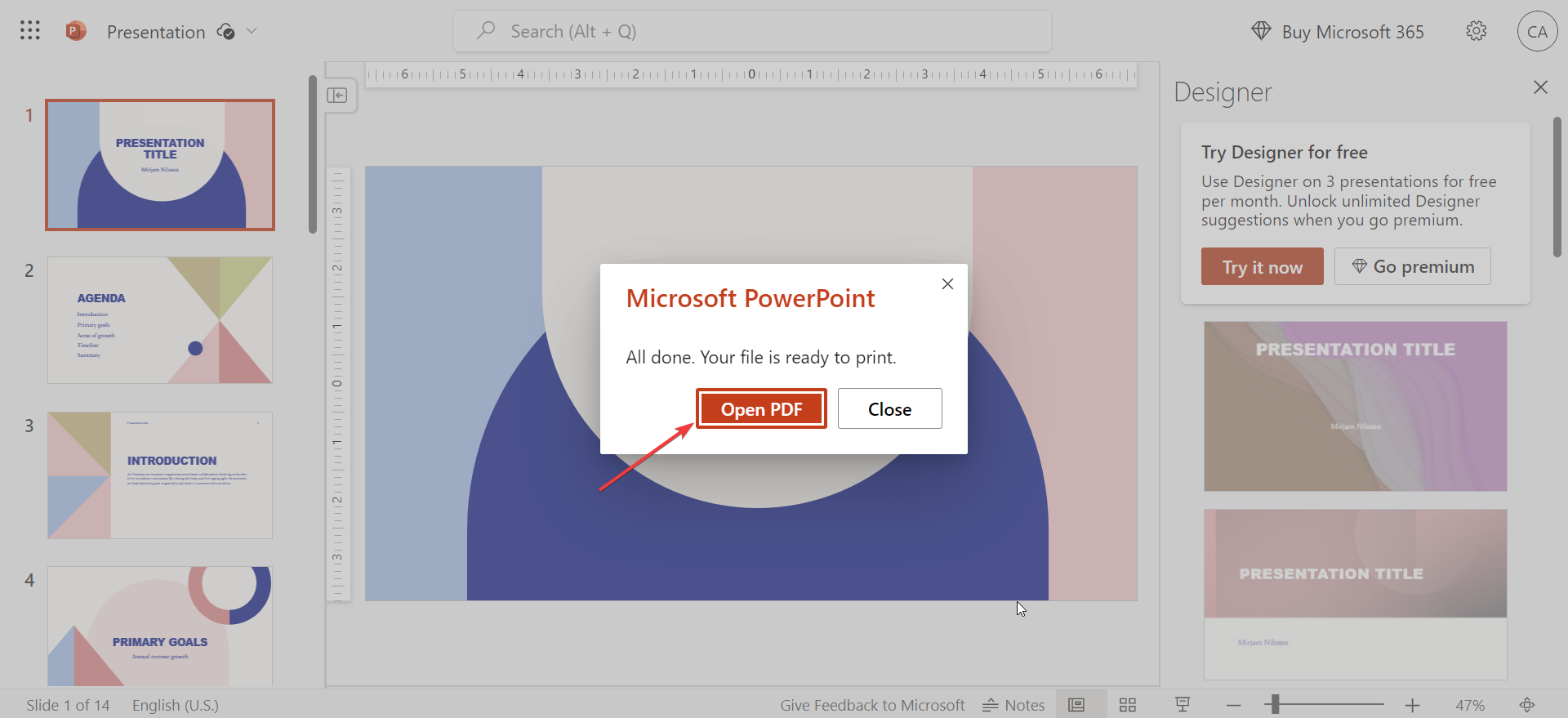Image resolution: width=1568 pixels, height=718 pixels.
Task: Click the zoom slider handle
Action: pyautogui.click(x=1275, y=704)
